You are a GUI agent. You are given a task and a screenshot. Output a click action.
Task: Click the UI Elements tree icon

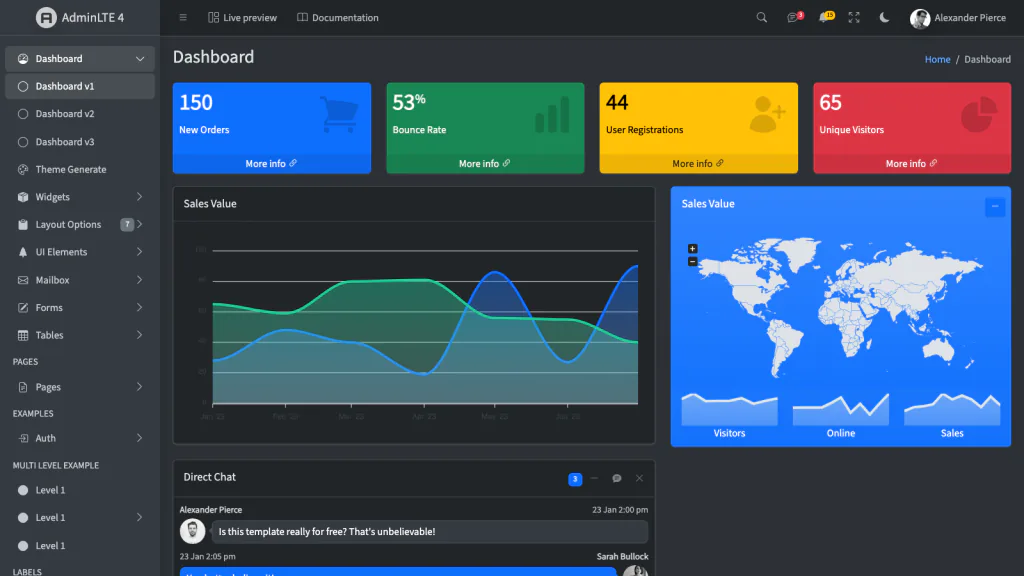pyautogui.click(x=23, y=252)
